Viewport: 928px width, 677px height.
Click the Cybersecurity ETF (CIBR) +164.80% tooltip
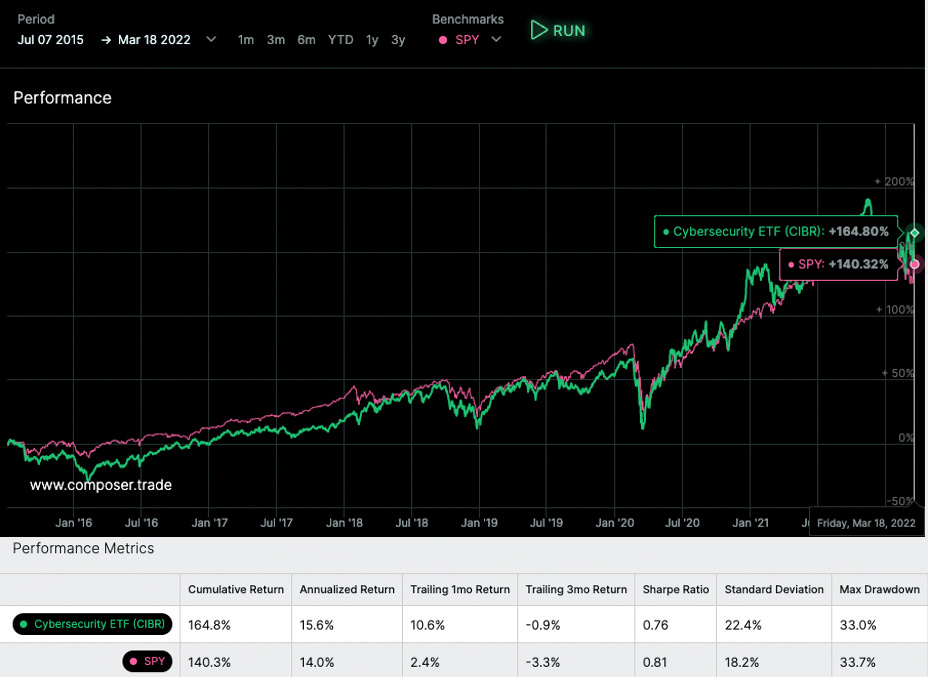pos(776,231)
